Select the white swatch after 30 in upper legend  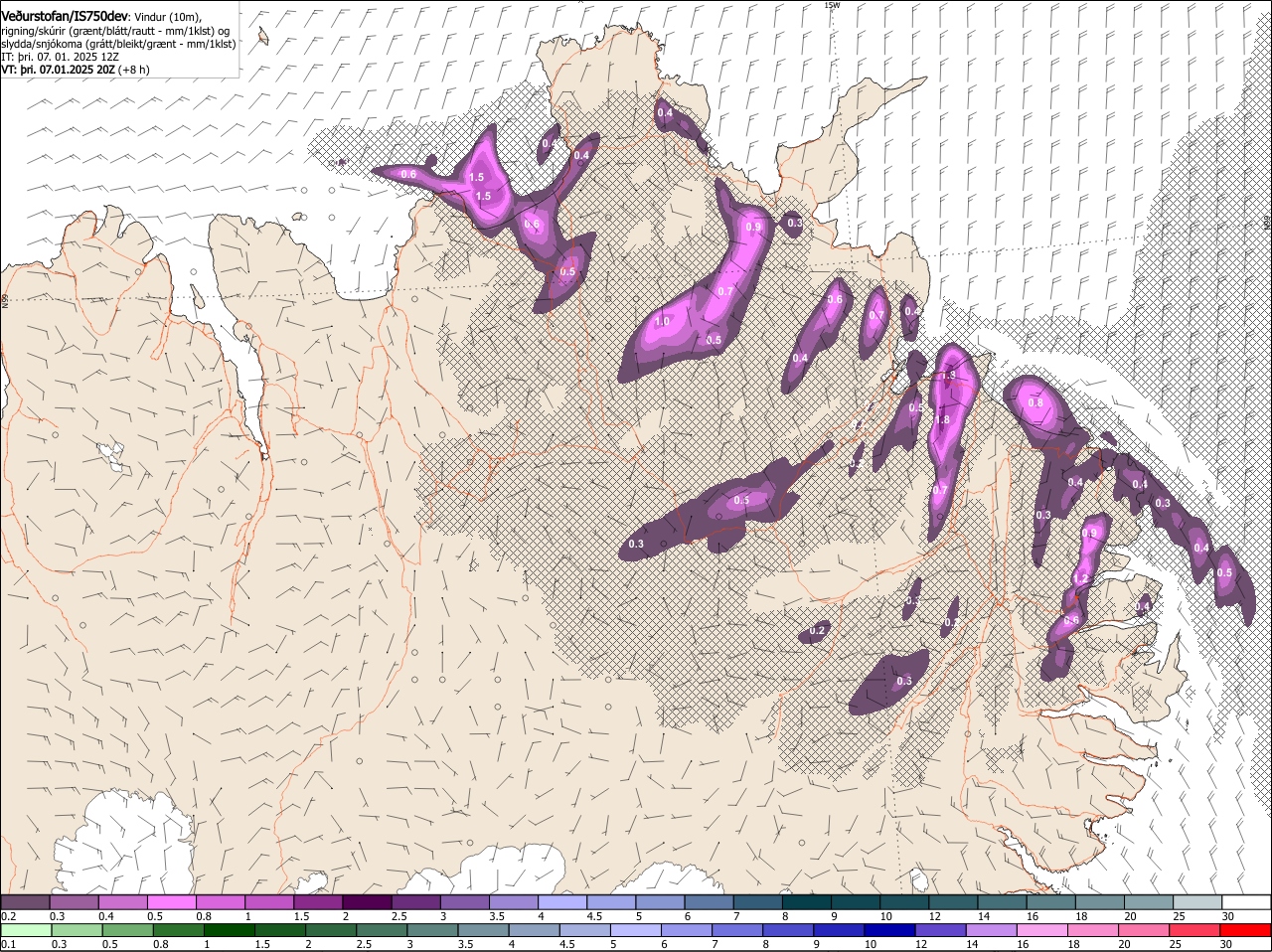[x=1246, y=902]
